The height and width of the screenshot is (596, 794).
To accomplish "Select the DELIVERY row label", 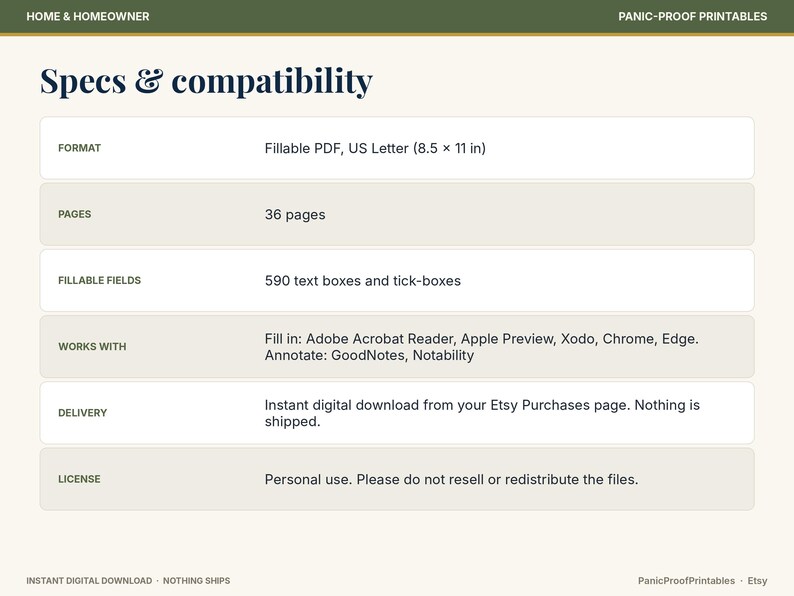I will pyautogui.click(x=83, y=413).
